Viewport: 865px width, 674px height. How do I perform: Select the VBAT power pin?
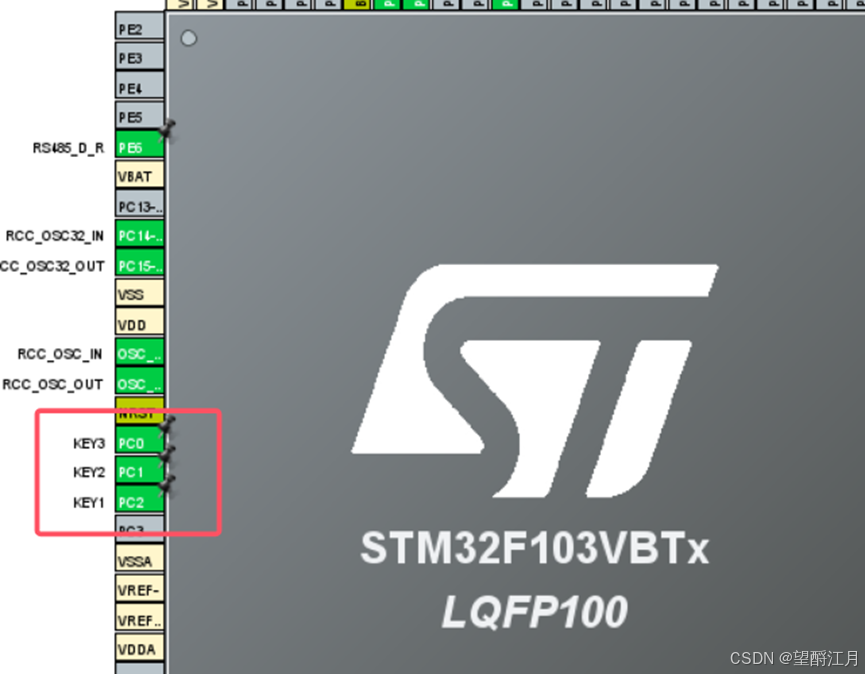point(140,174)
